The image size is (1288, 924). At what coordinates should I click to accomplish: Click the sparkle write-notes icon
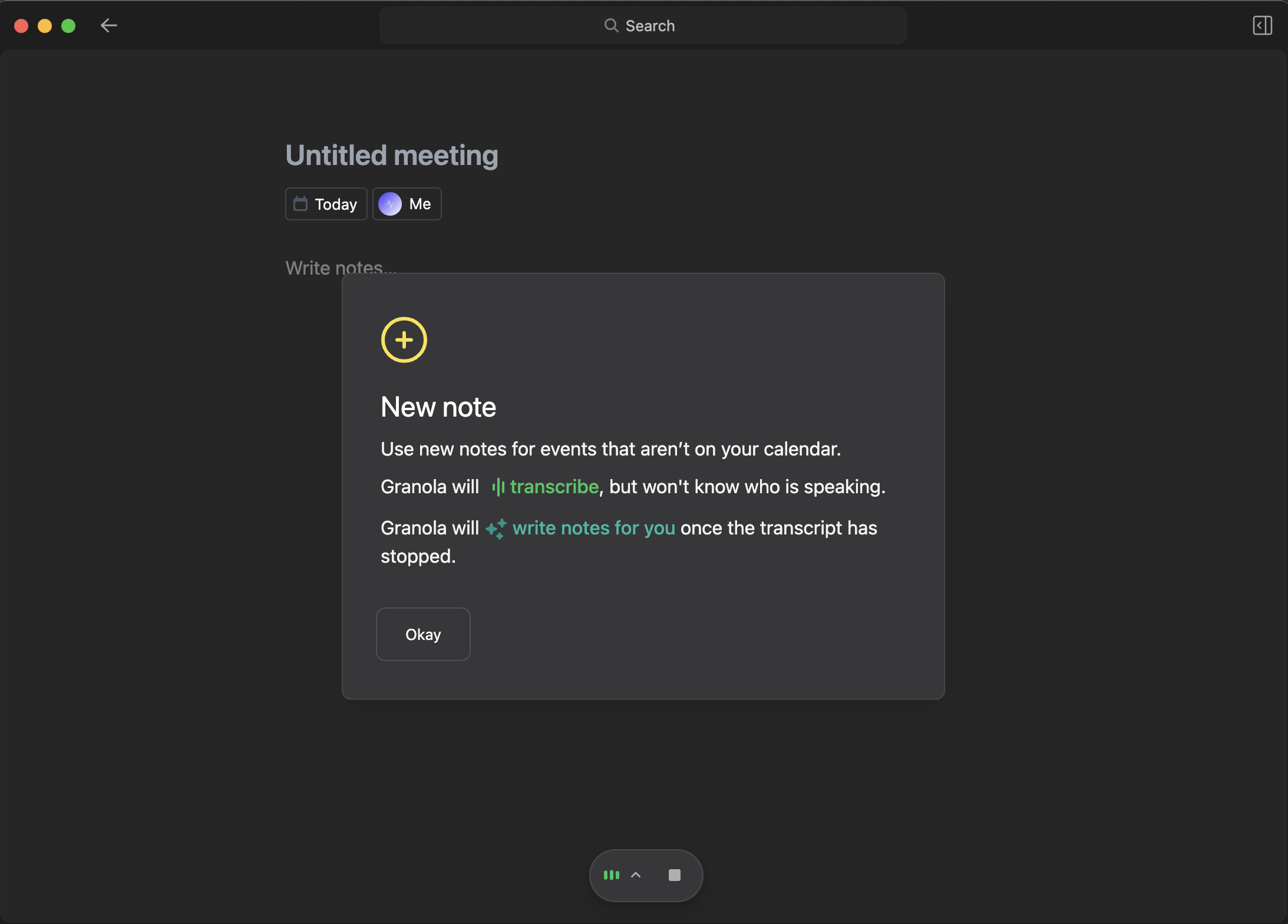(496, 529)
